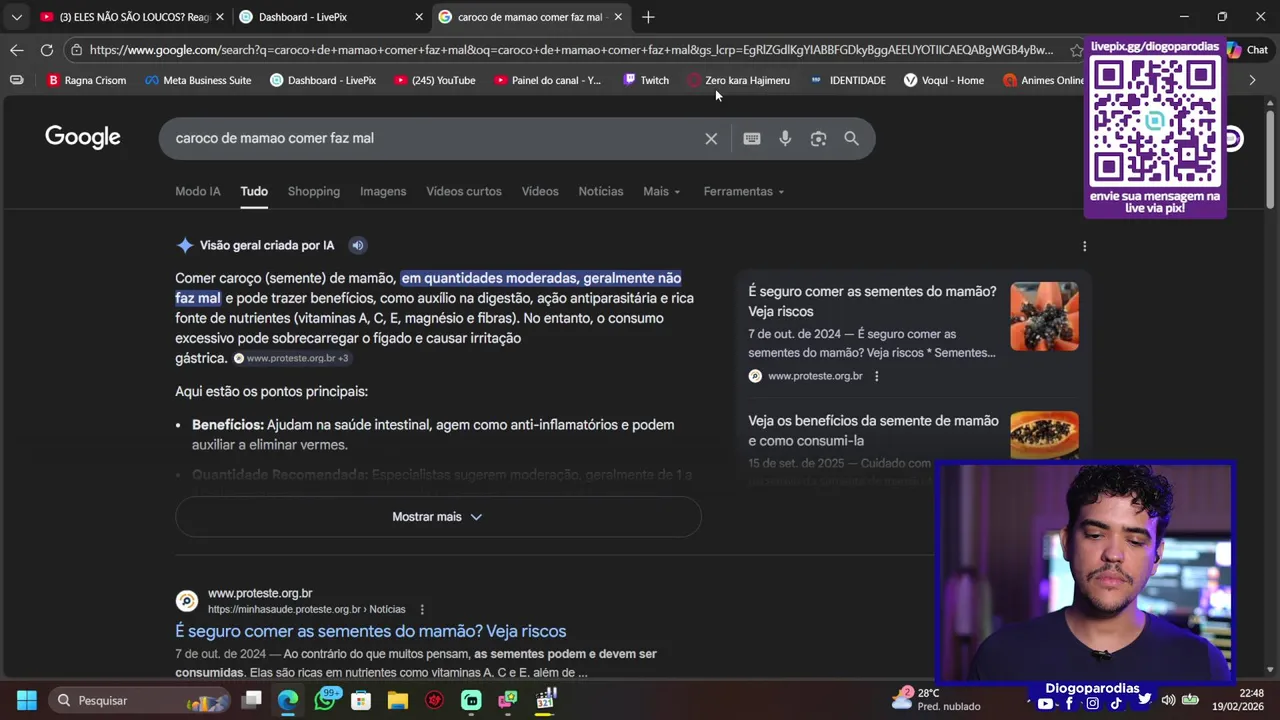Image resolution: width=1280 pixels, height=720 pixels.
Task: Expand the Mais dropdown
Action: [x=661, y=191]
